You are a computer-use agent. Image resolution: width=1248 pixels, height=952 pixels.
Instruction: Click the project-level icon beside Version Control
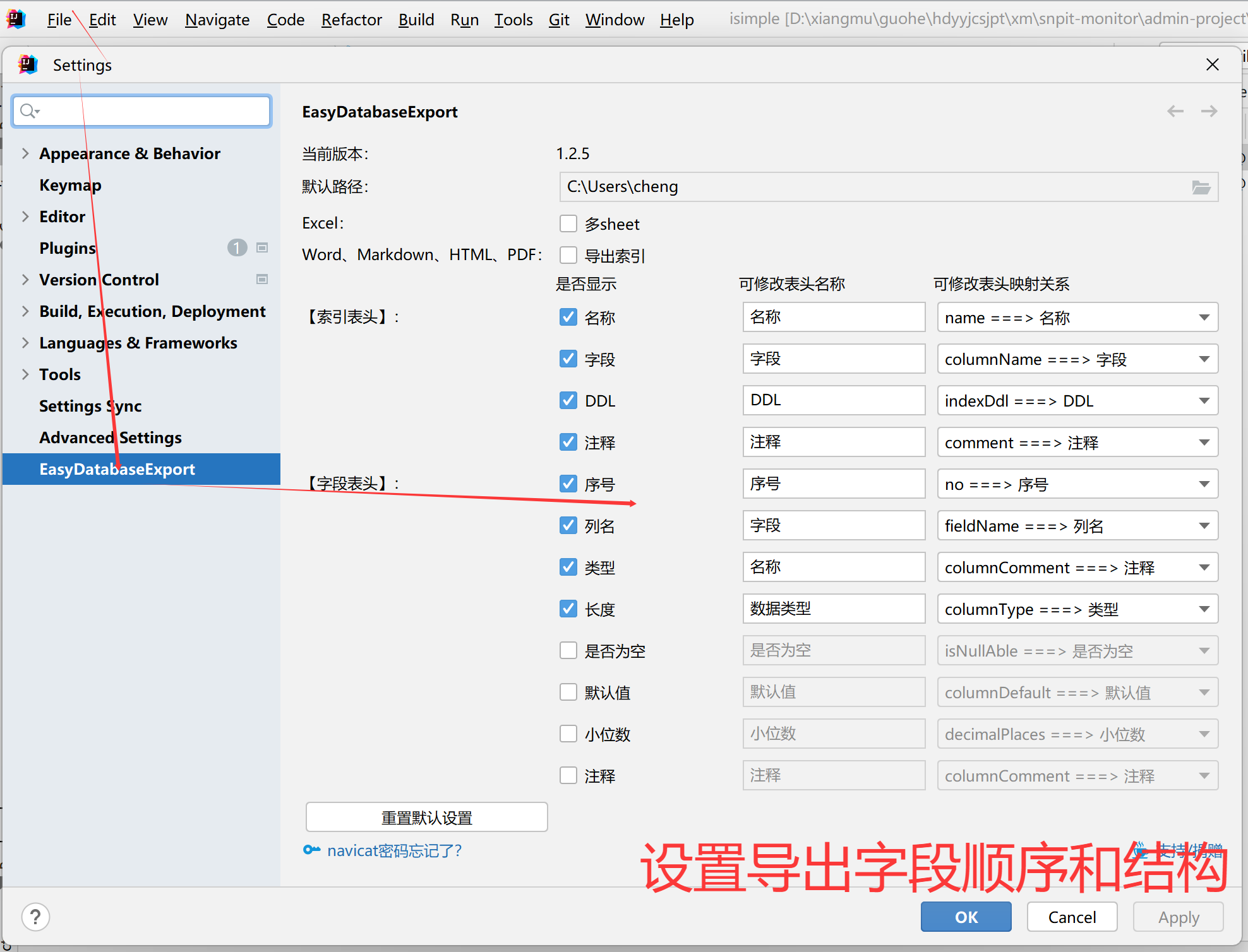coord(262,279)
